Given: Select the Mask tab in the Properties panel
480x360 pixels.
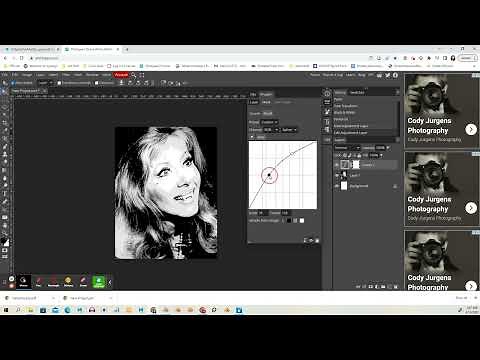Looking at the screenshot, I should tap(266, 102).
